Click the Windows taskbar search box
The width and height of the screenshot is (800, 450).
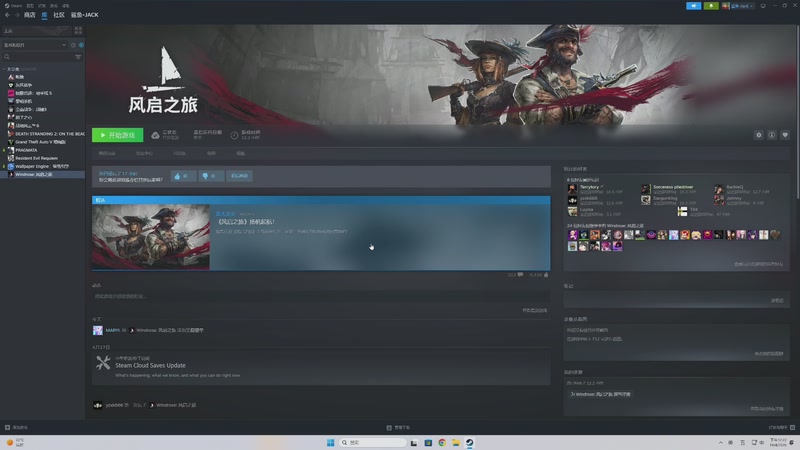pyautogui.click(x=373, y=442)
